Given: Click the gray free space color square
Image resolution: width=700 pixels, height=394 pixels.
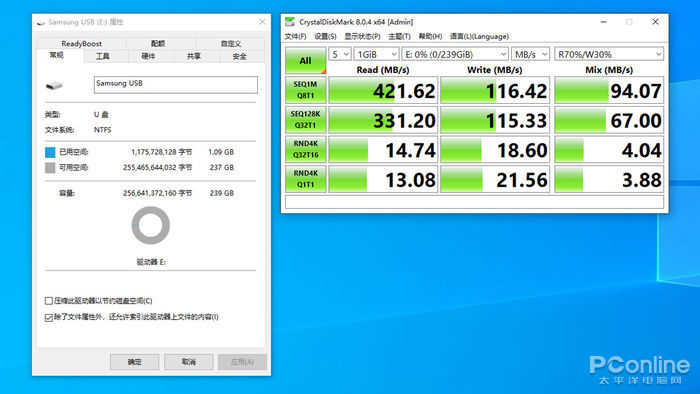Looking at the screenshot, I should [50, 168].
